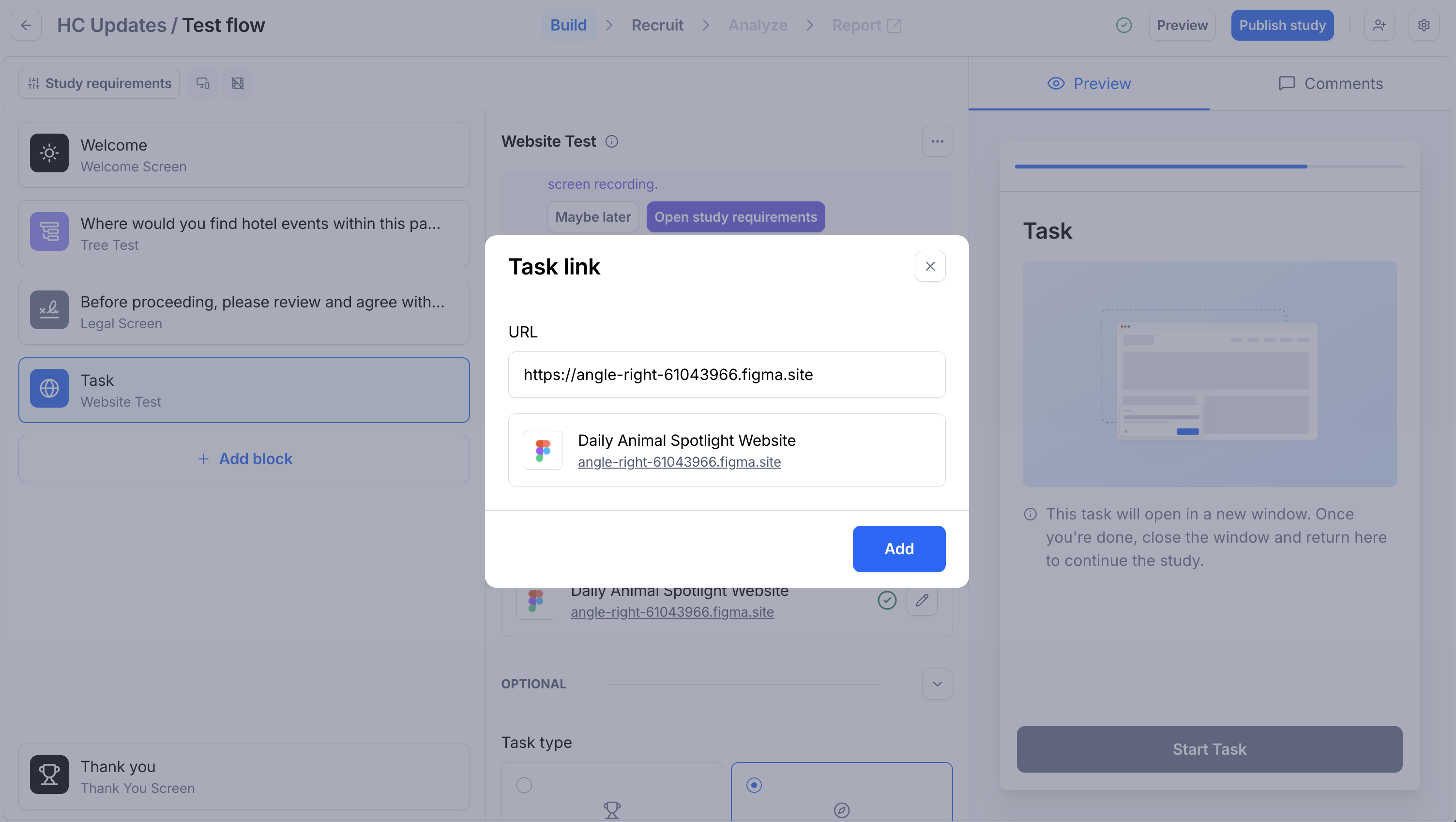Select the Thank You Screen block
Screen dimensions: 1456x822
[x=244, y=777]
